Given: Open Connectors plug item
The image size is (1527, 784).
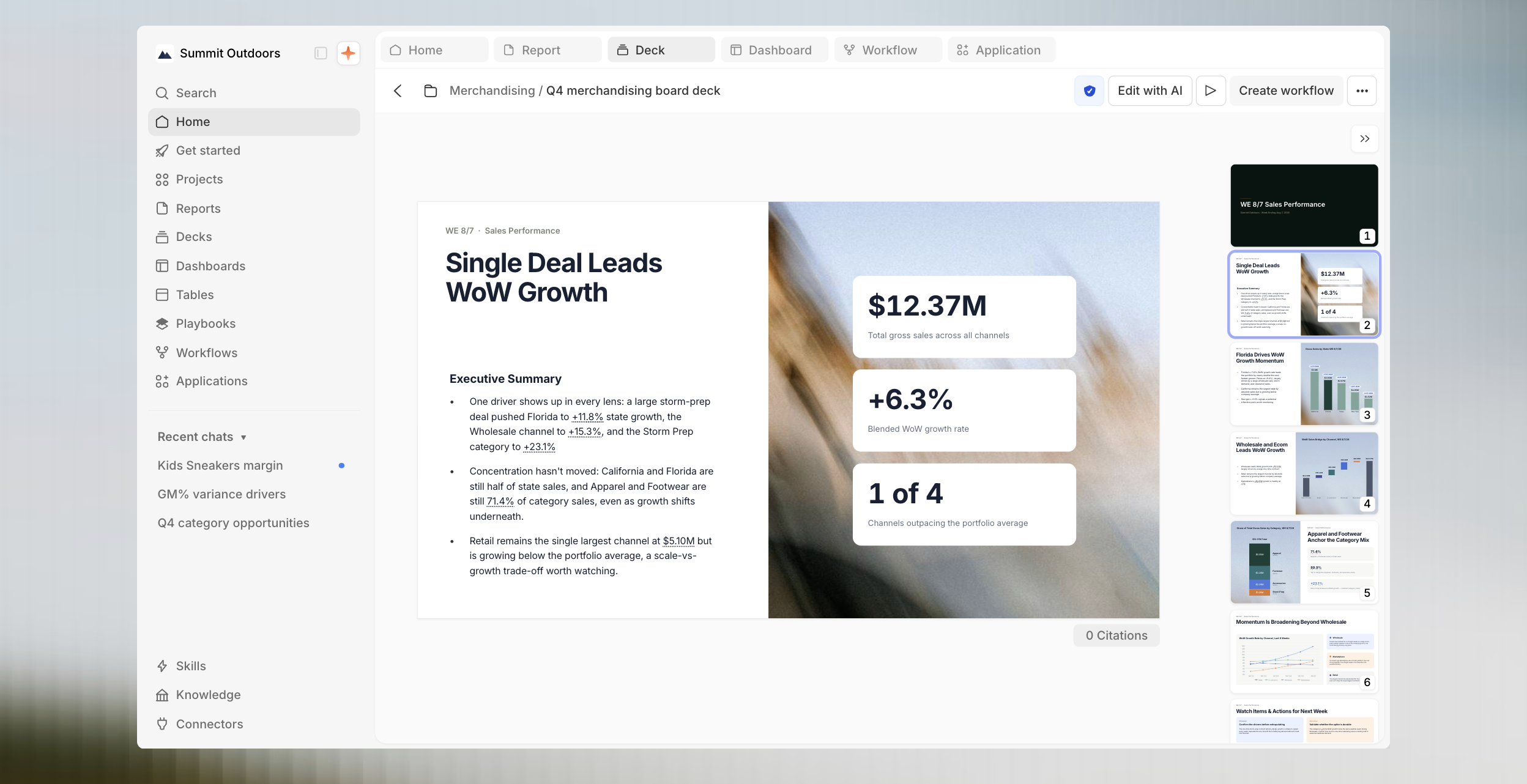Looking at the screenshot, I should 254,724.
